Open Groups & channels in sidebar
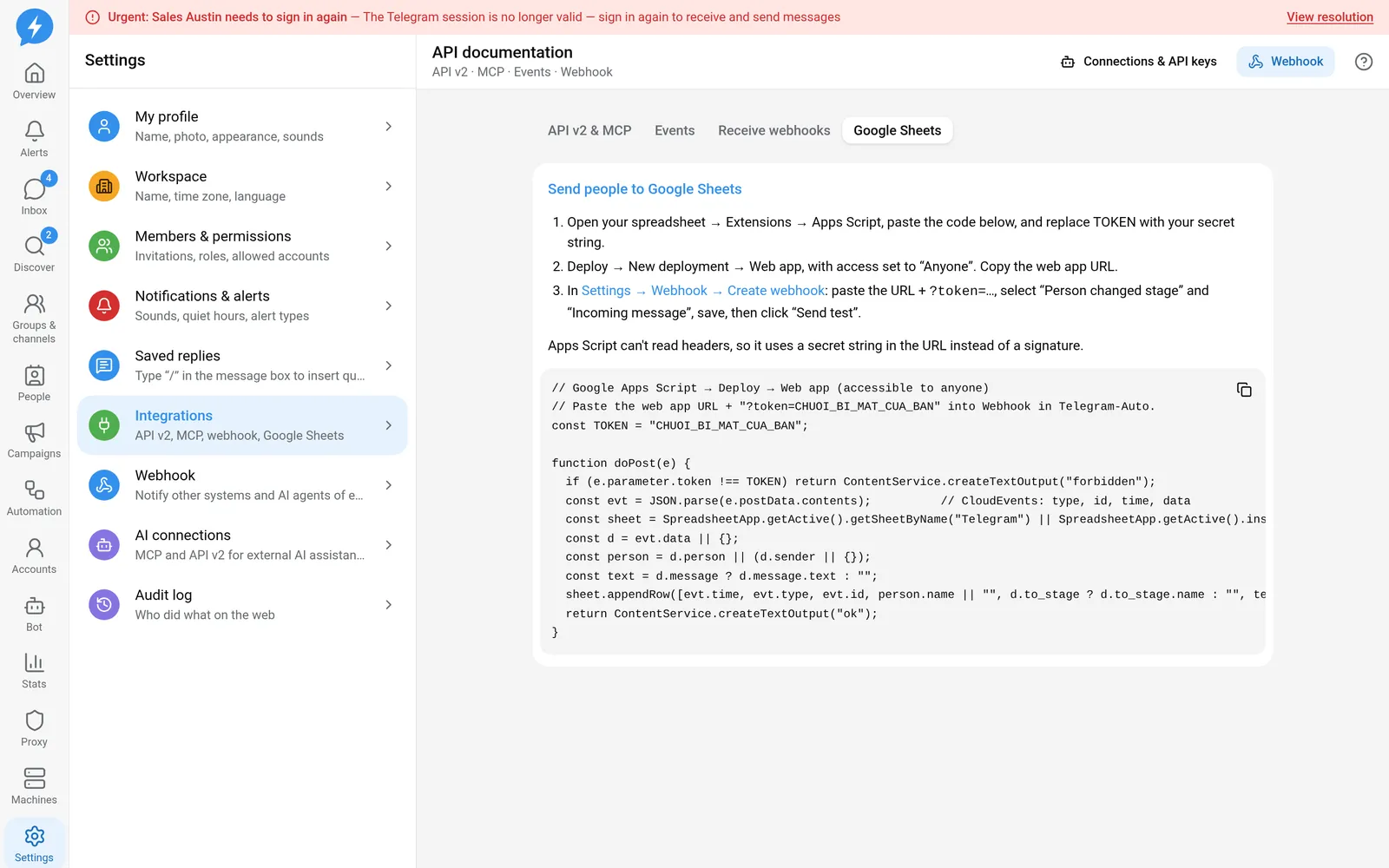The height and width of the screenshot is (868, 1389). (34, 318)
